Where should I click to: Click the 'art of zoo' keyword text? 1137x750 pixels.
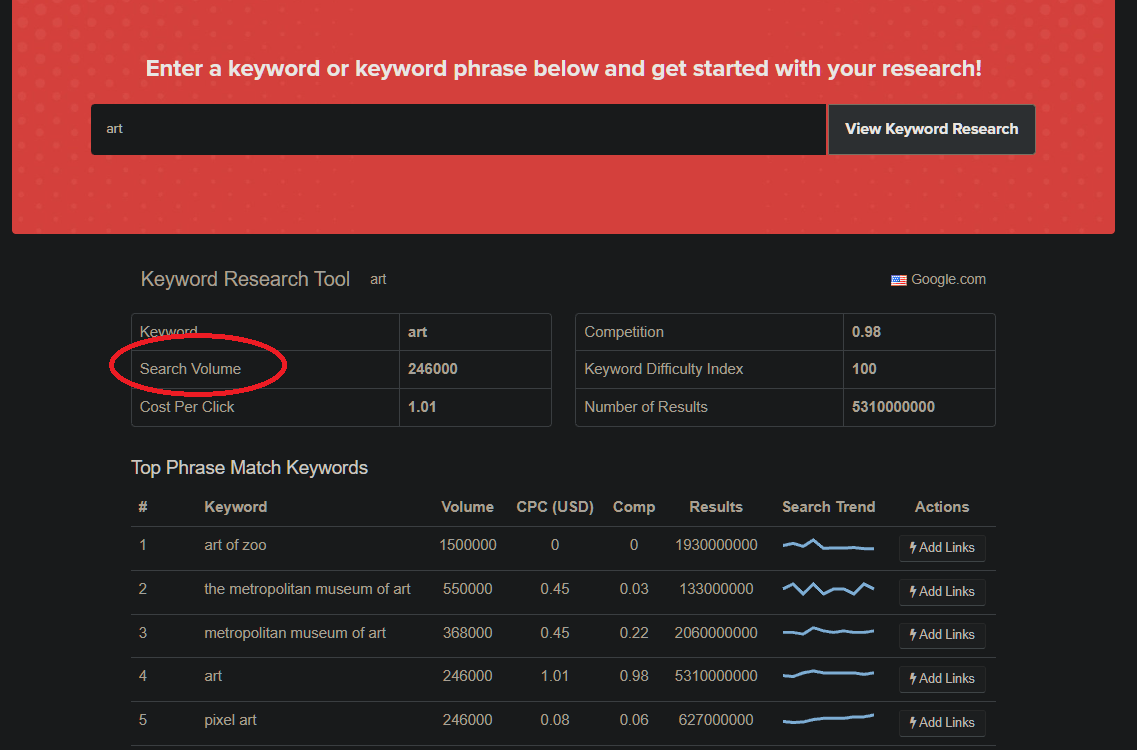point(235,545)
